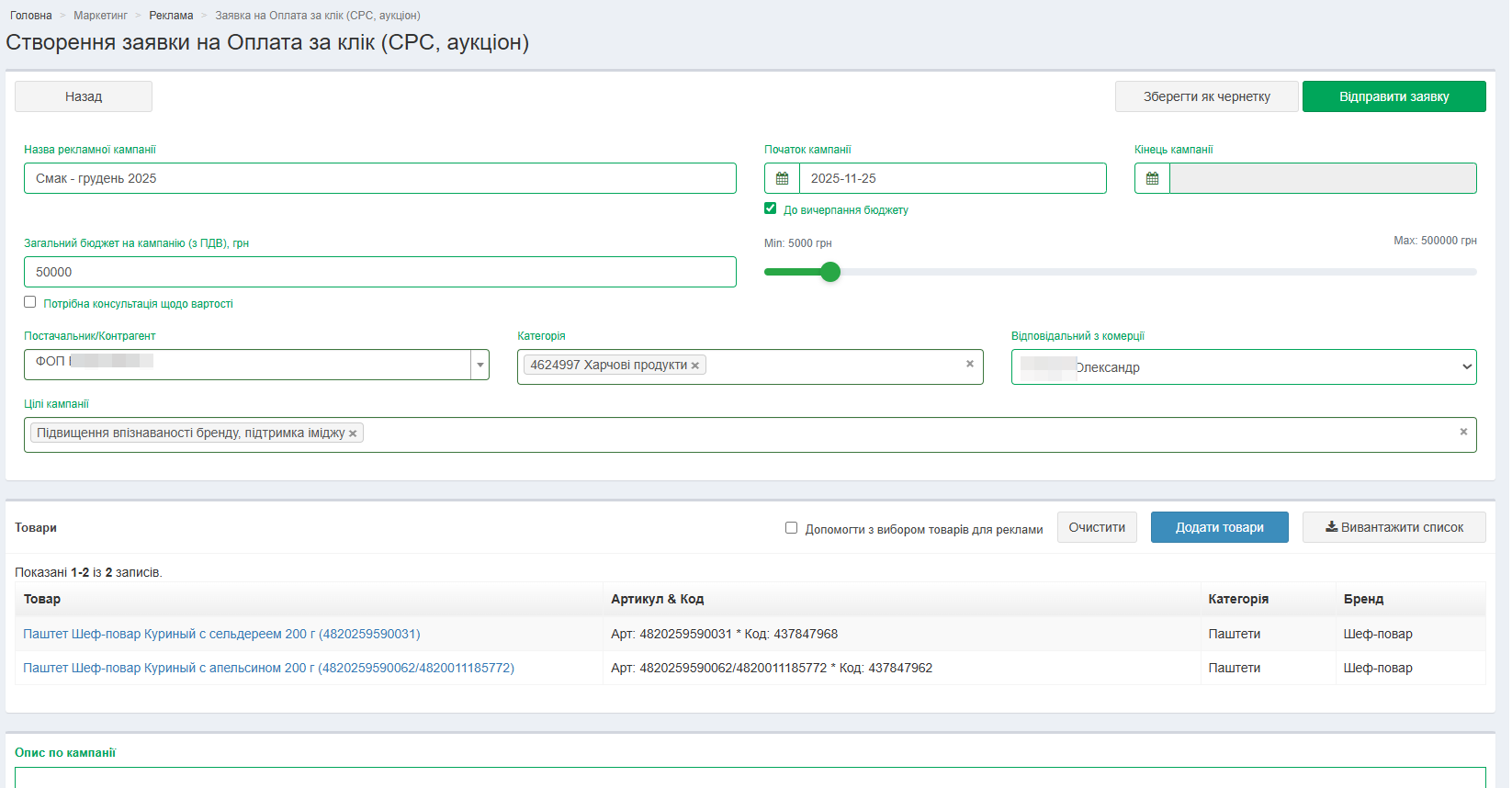Open product 'Паштет Шеф-повар Куриный с сельдереем' link
This screenshot has height=788, width=1512.
(x=221, y=634)
